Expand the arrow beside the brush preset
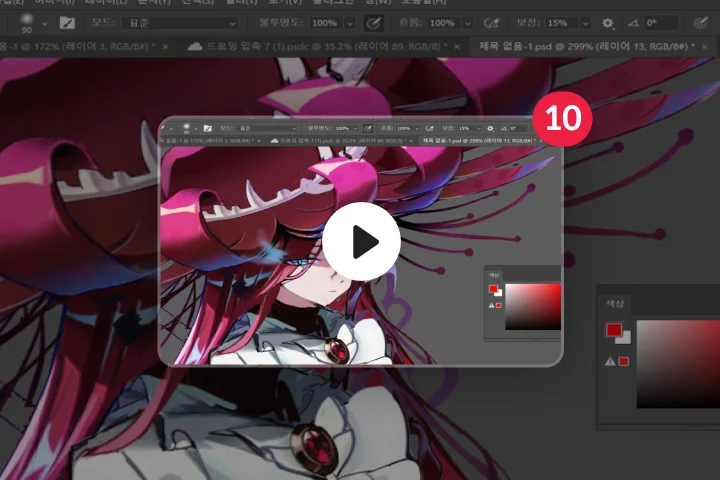Image resolution: width=720 pixels, height=480 pixels. pyautogui.click(x=45, y=23)
